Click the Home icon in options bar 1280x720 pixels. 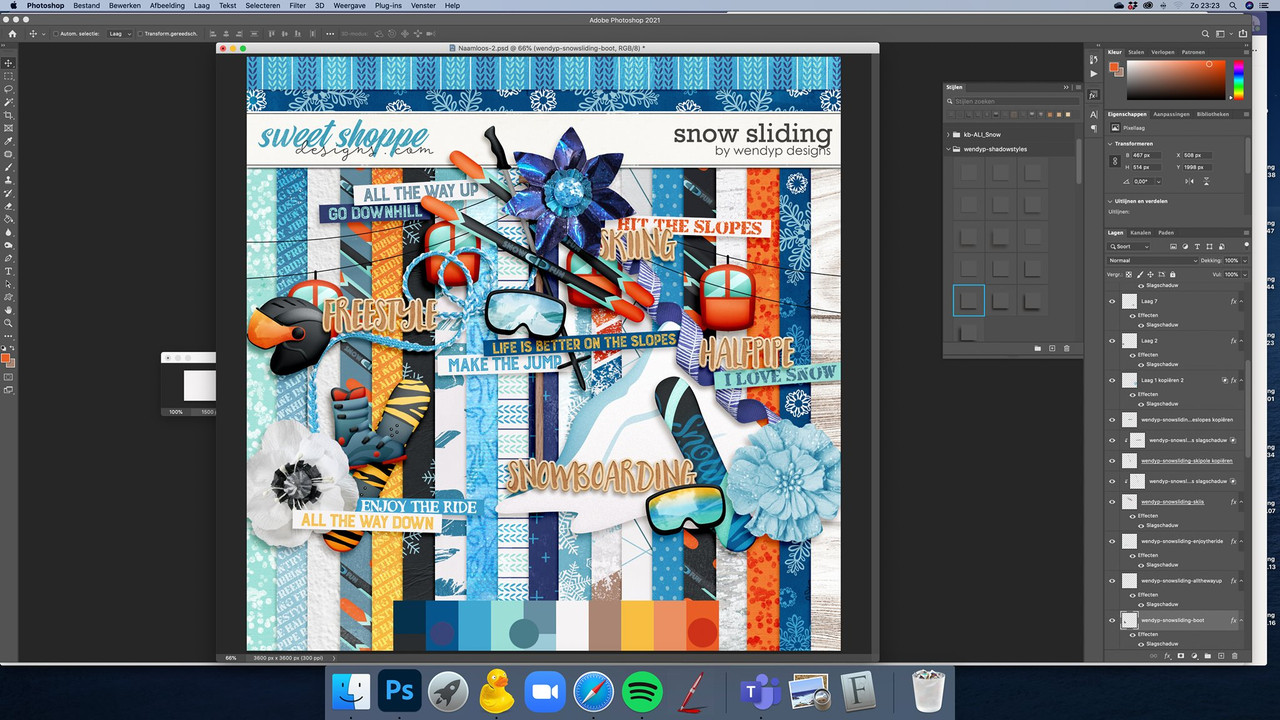click(x=12, y=33)
